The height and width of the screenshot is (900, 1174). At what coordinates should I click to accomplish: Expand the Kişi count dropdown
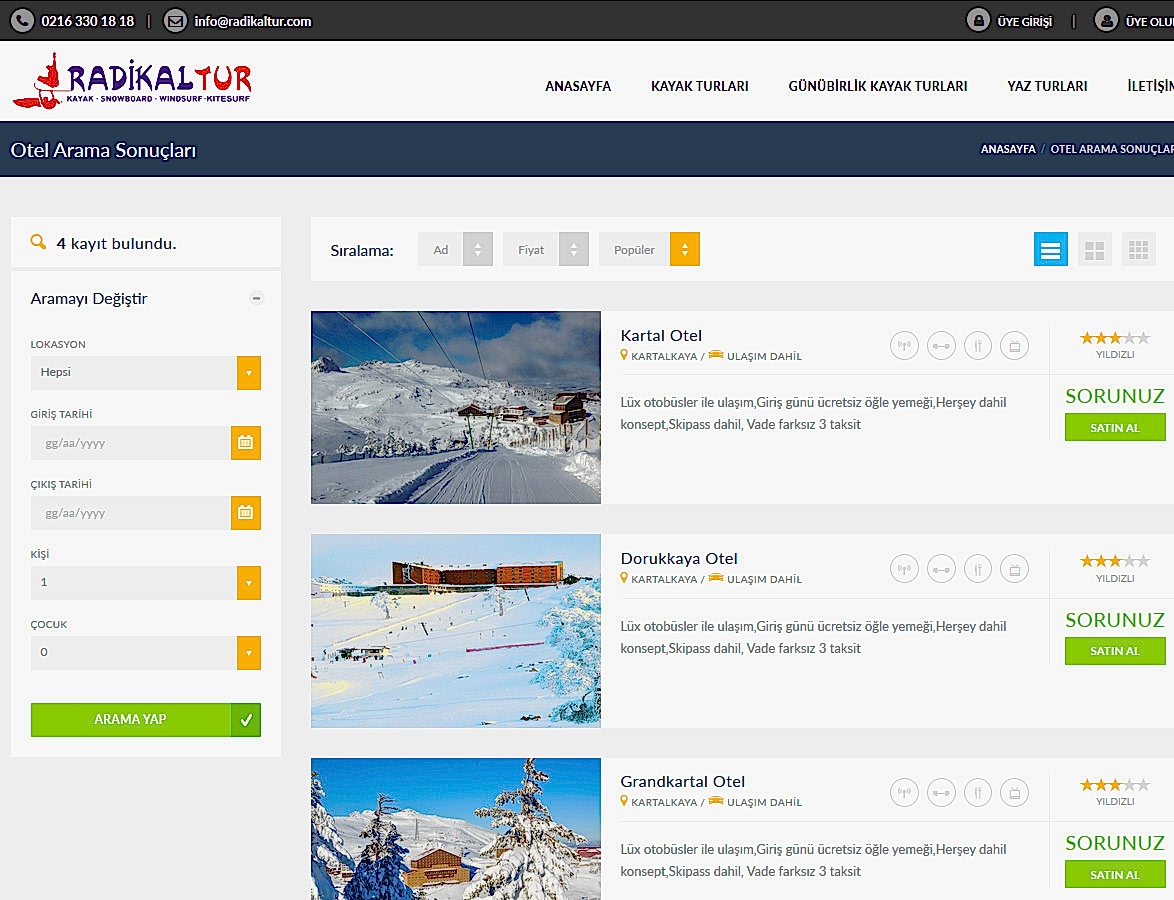tap(145, 583)
